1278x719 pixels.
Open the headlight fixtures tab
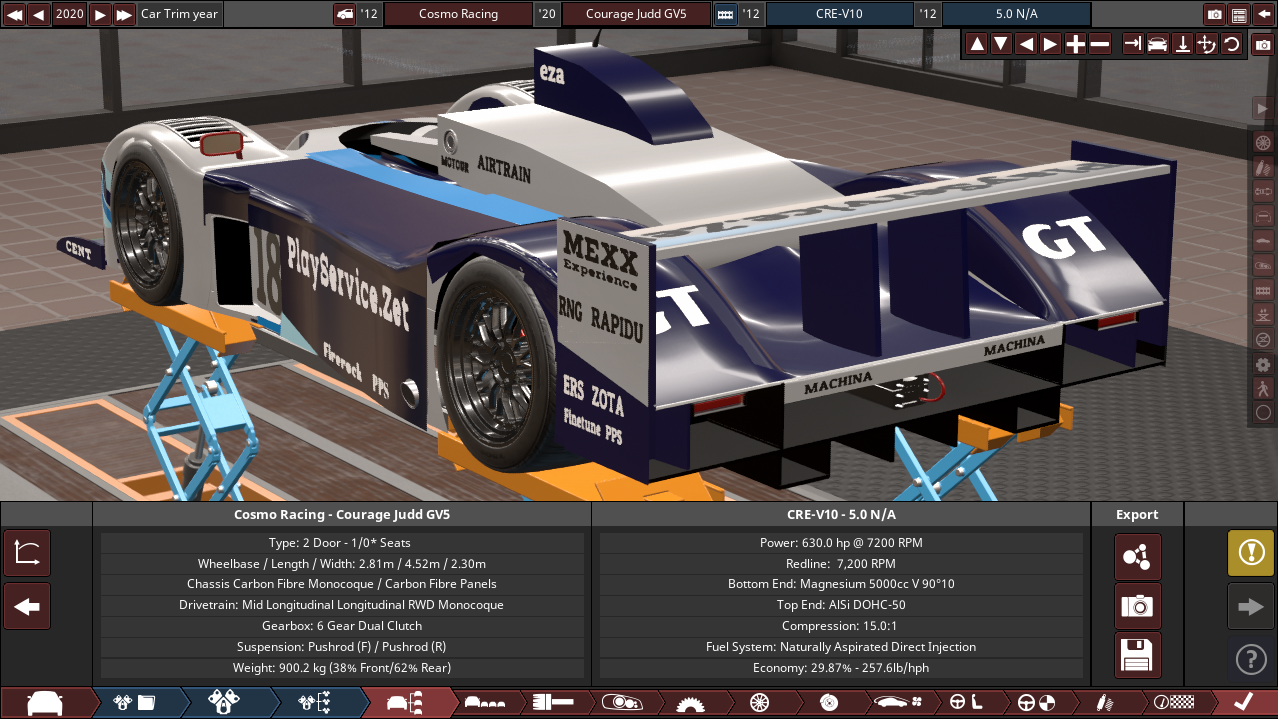coord(622,703)
